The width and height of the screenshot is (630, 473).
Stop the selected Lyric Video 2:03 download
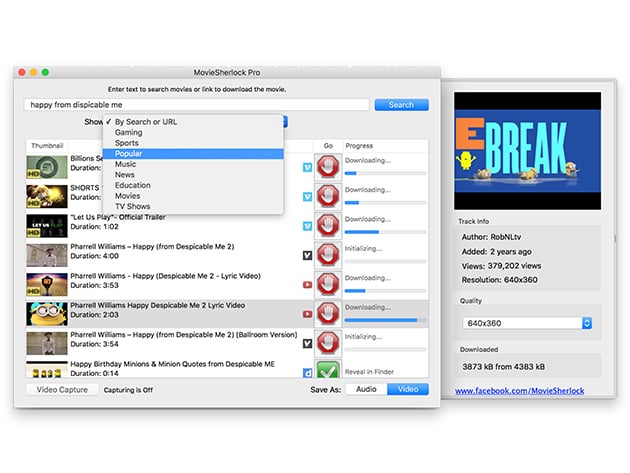pyautogui.click(x=328, y=313)
